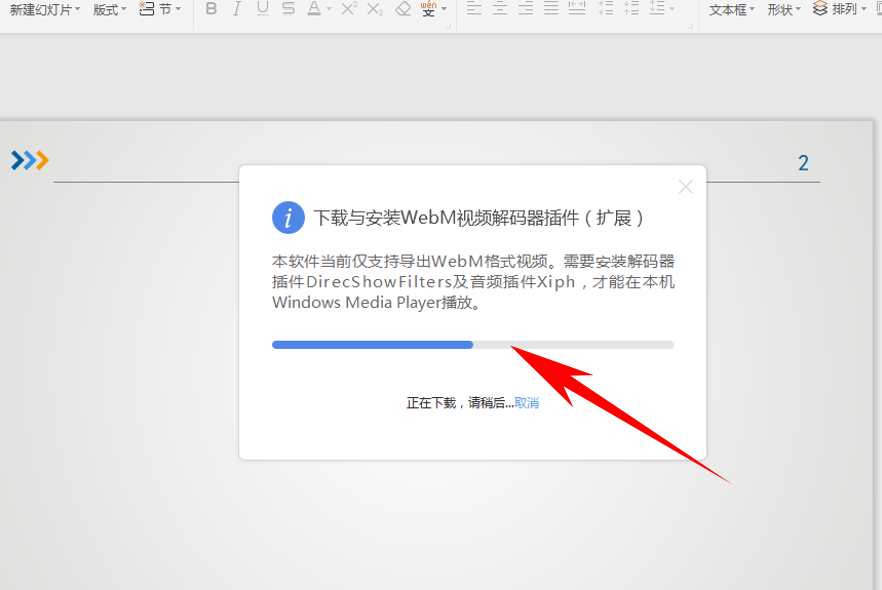
Task: Click the pinyin guide wén icon
Action: pos(429,8)
